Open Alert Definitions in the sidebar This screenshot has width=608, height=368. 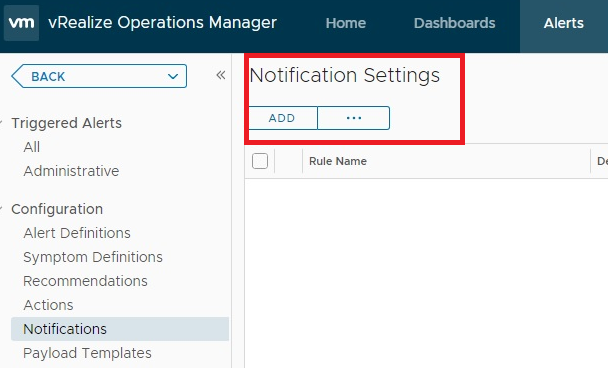(77, 233)
